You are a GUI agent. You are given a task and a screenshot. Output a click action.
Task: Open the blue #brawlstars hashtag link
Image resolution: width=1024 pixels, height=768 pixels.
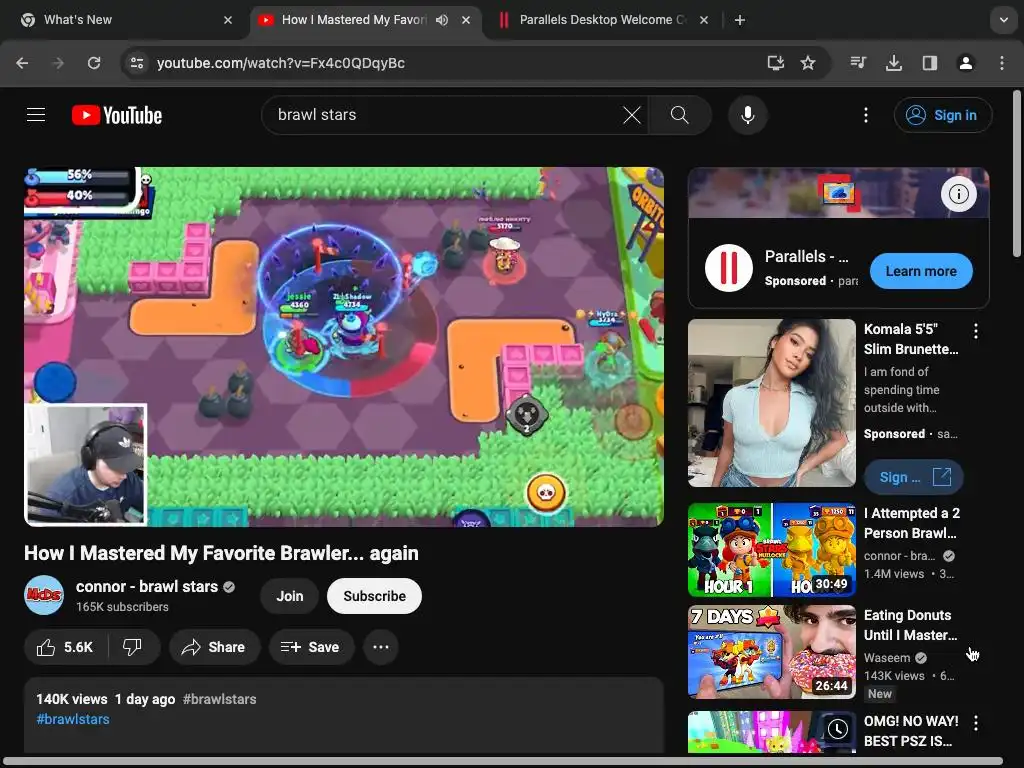coord(73,719)
